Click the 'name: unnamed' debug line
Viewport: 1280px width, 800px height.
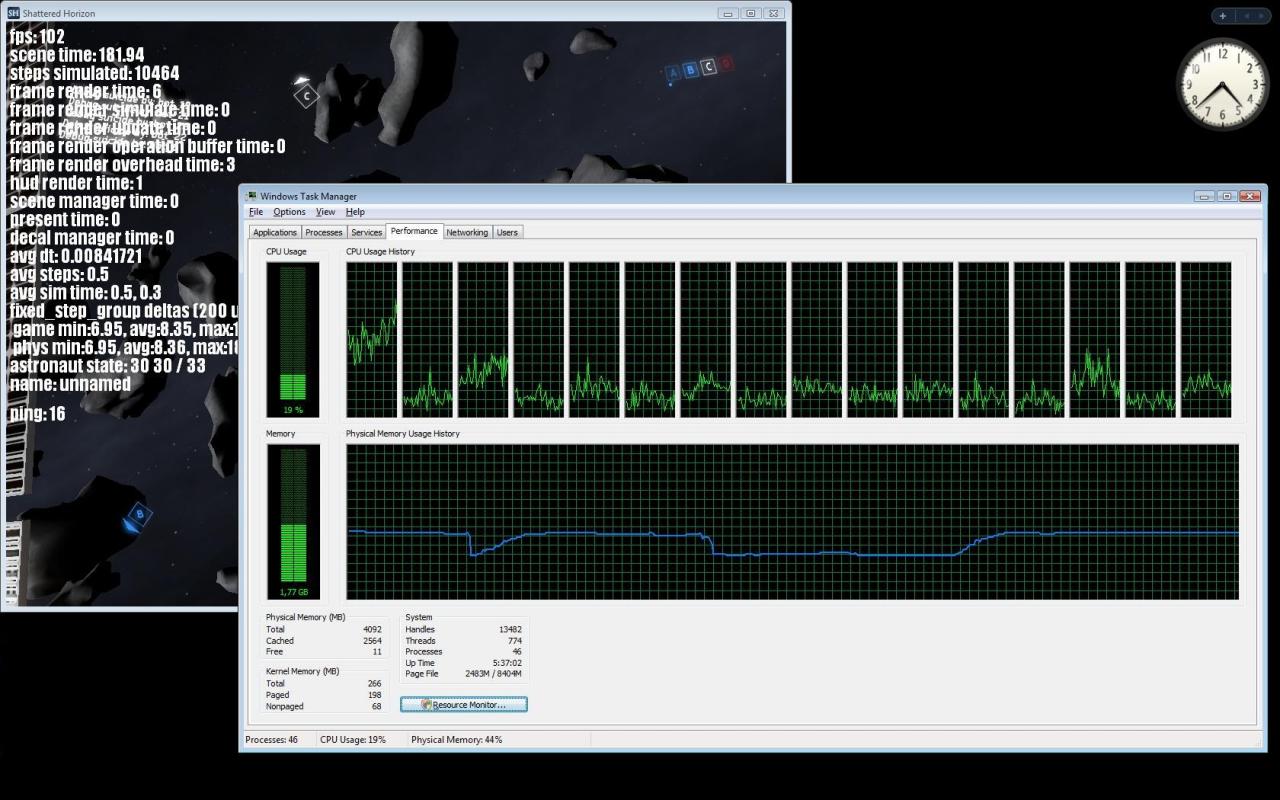[70, 384]
